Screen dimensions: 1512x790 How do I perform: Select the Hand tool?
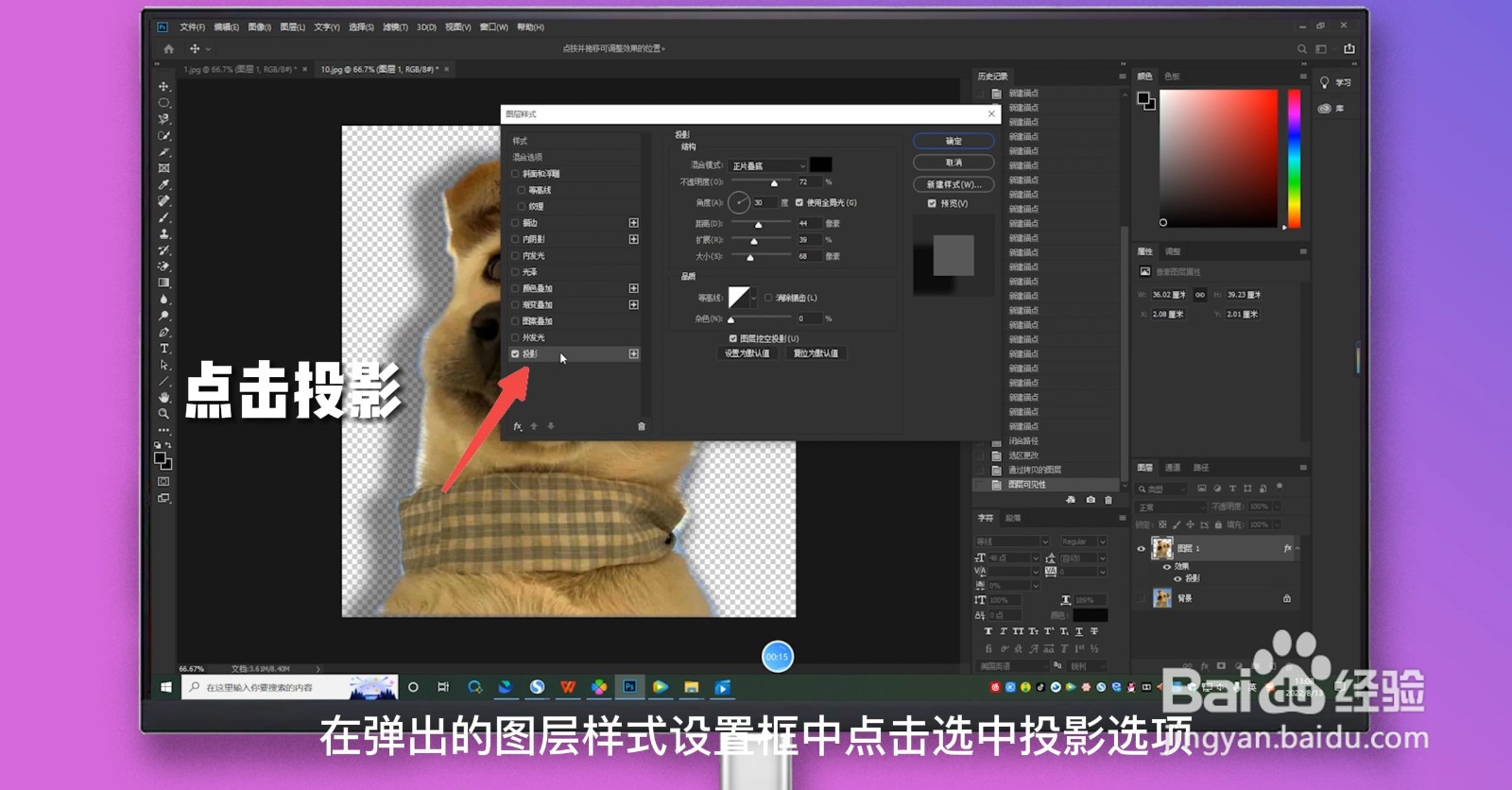(163, 398)
